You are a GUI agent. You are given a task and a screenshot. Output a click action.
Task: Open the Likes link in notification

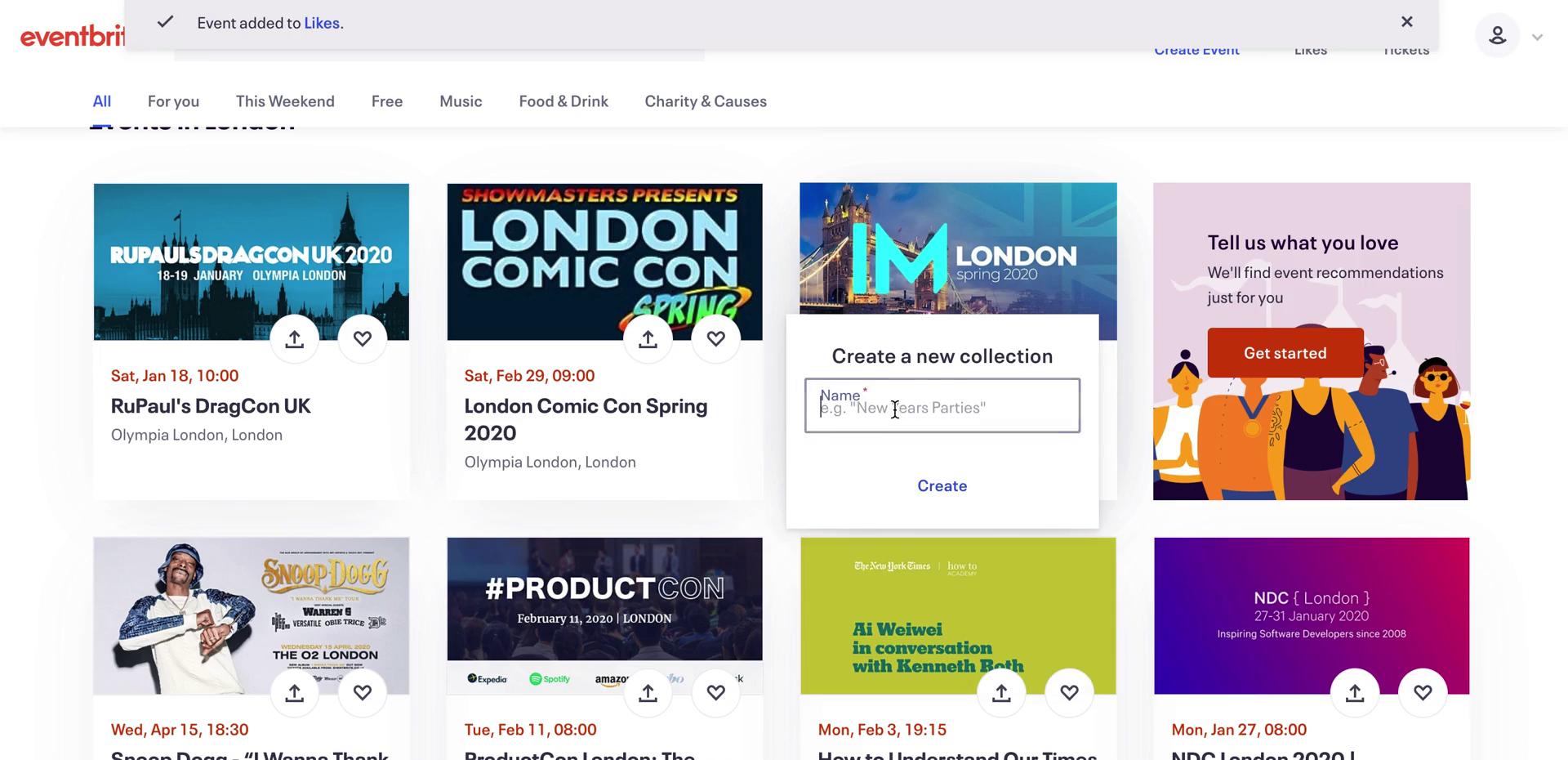(322, 23)
